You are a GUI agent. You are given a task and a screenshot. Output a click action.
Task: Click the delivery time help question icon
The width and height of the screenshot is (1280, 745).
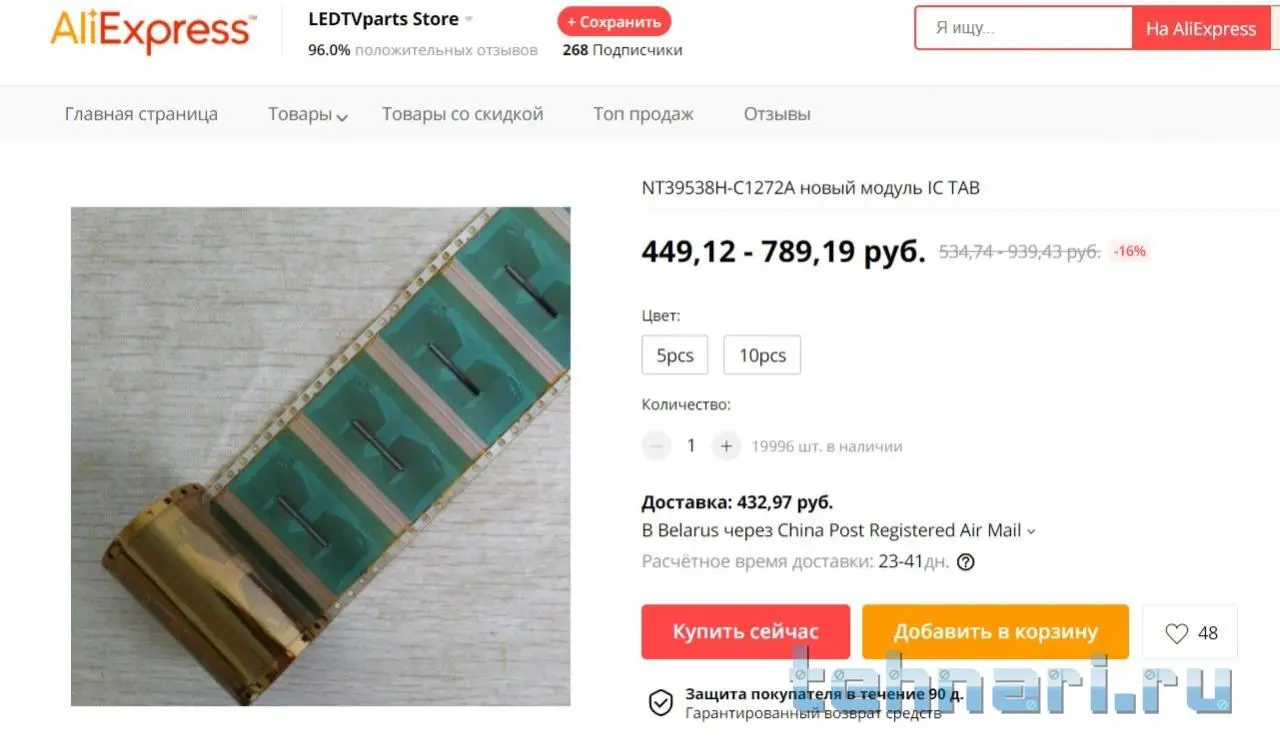click(965, 562)
